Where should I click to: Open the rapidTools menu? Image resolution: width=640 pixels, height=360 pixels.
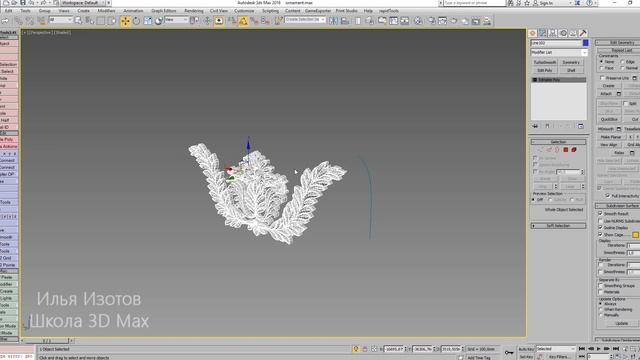pos(389,11)
